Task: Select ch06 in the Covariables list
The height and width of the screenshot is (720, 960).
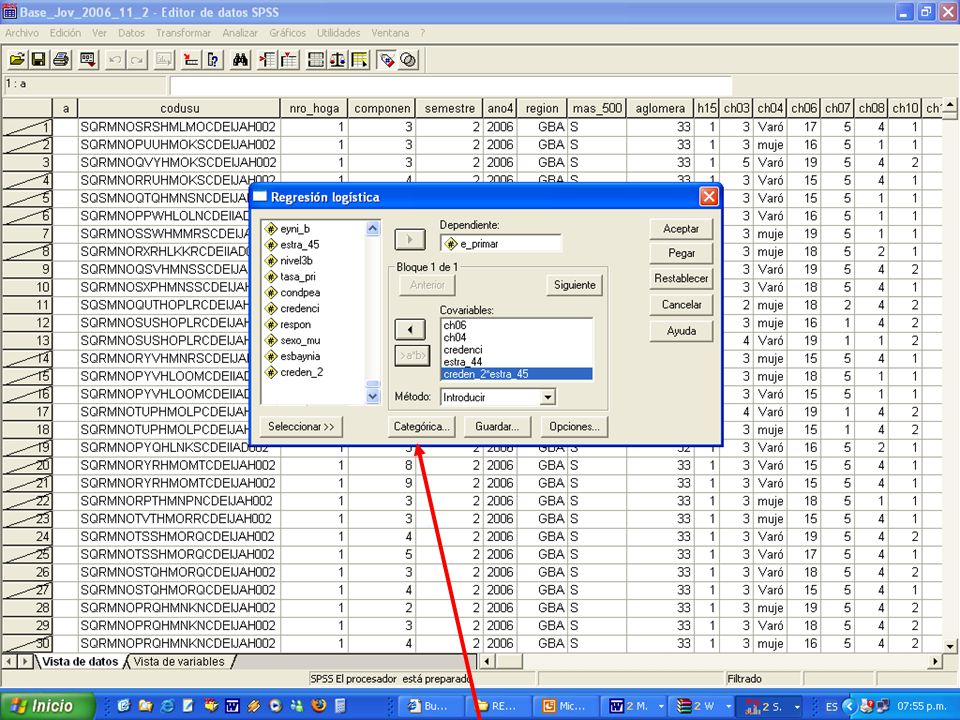Action: coord(516,325)
